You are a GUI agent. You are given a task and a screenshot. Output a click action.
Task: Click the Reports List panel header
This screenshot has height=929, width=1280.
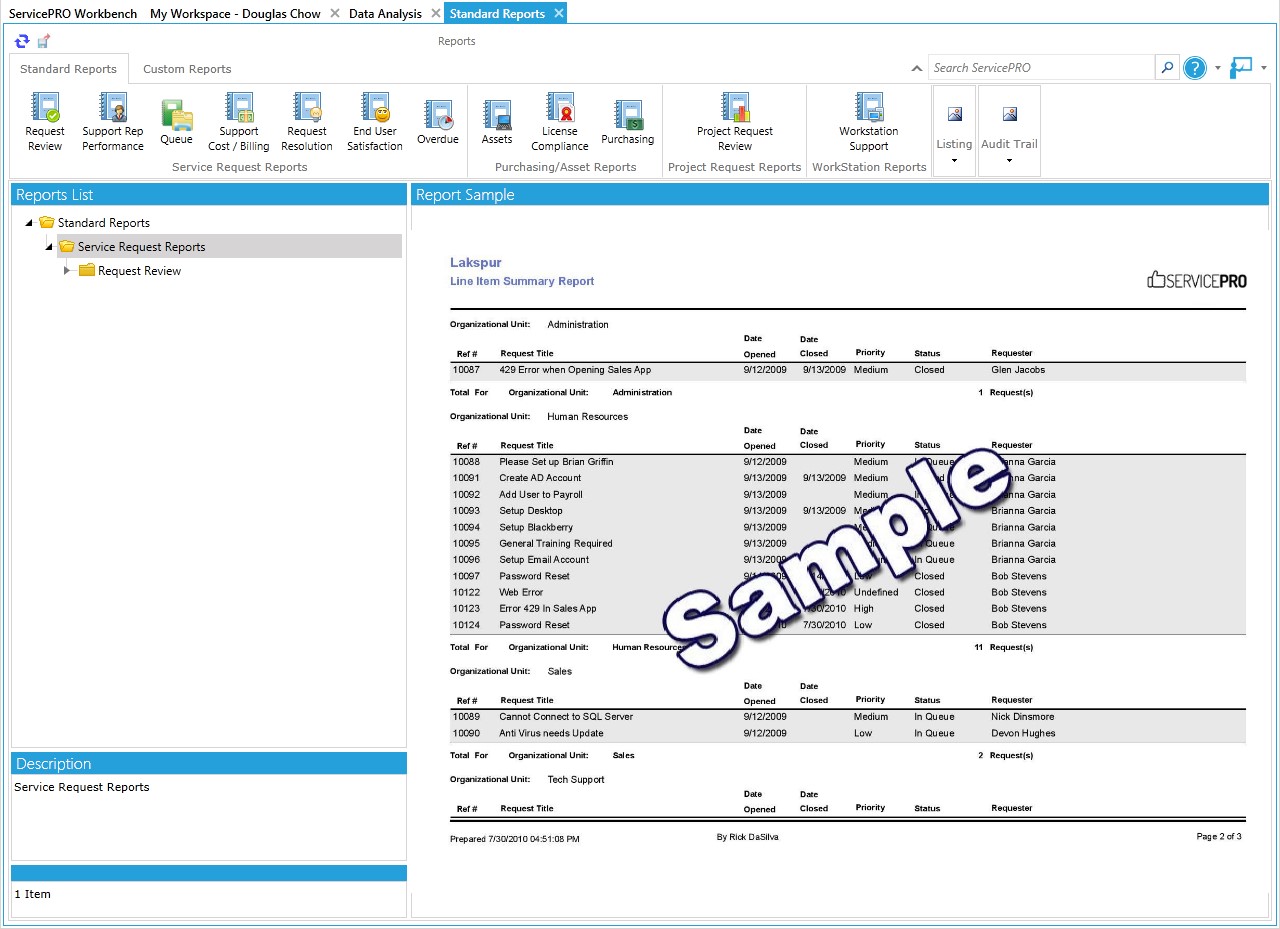[x=208, y=195]
